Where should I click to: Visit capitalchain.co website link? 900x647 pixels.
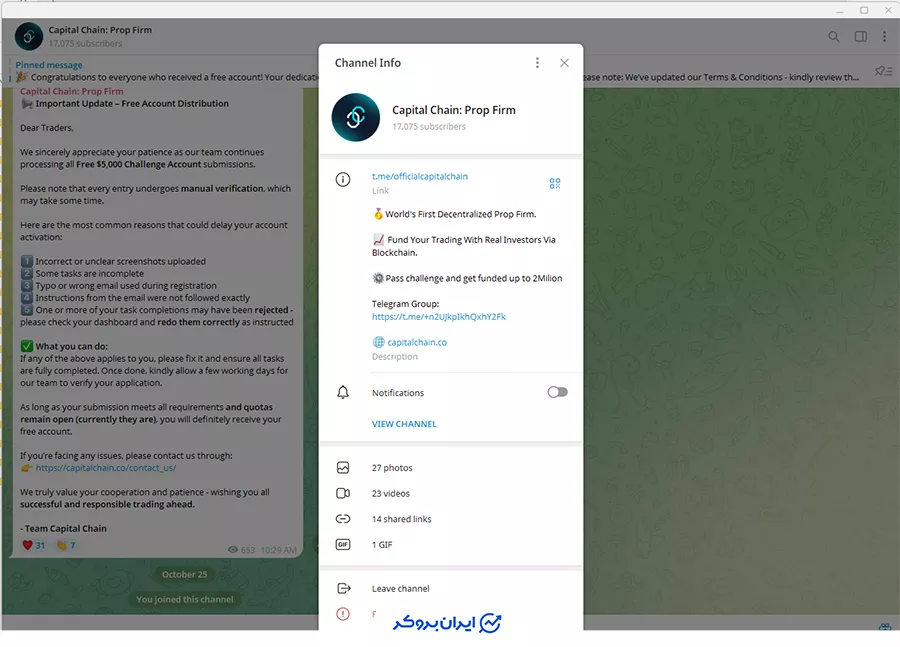tap(416, 342)
